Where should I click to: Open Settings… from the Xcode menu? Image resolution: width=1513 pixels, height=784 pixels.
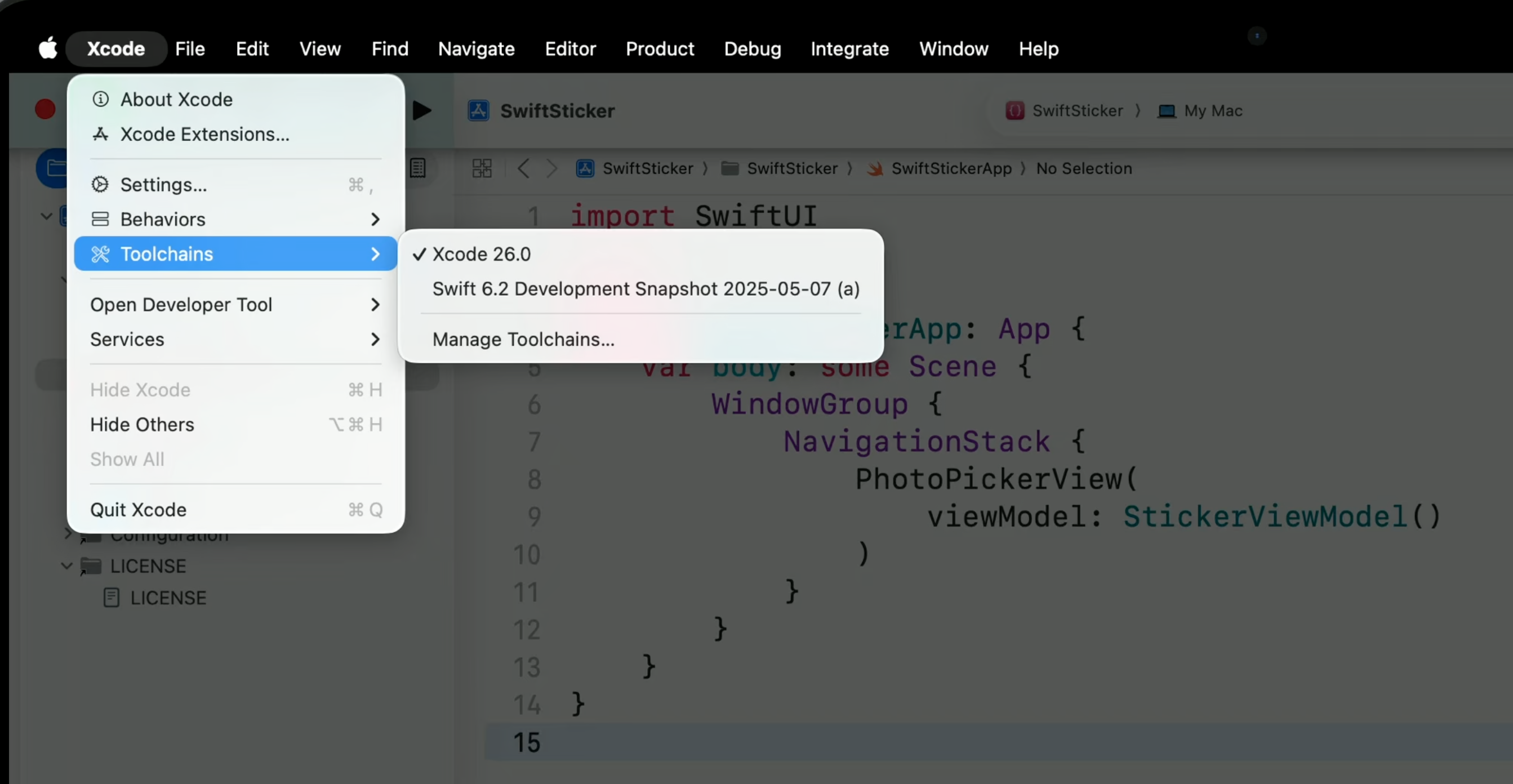(164, 184)
